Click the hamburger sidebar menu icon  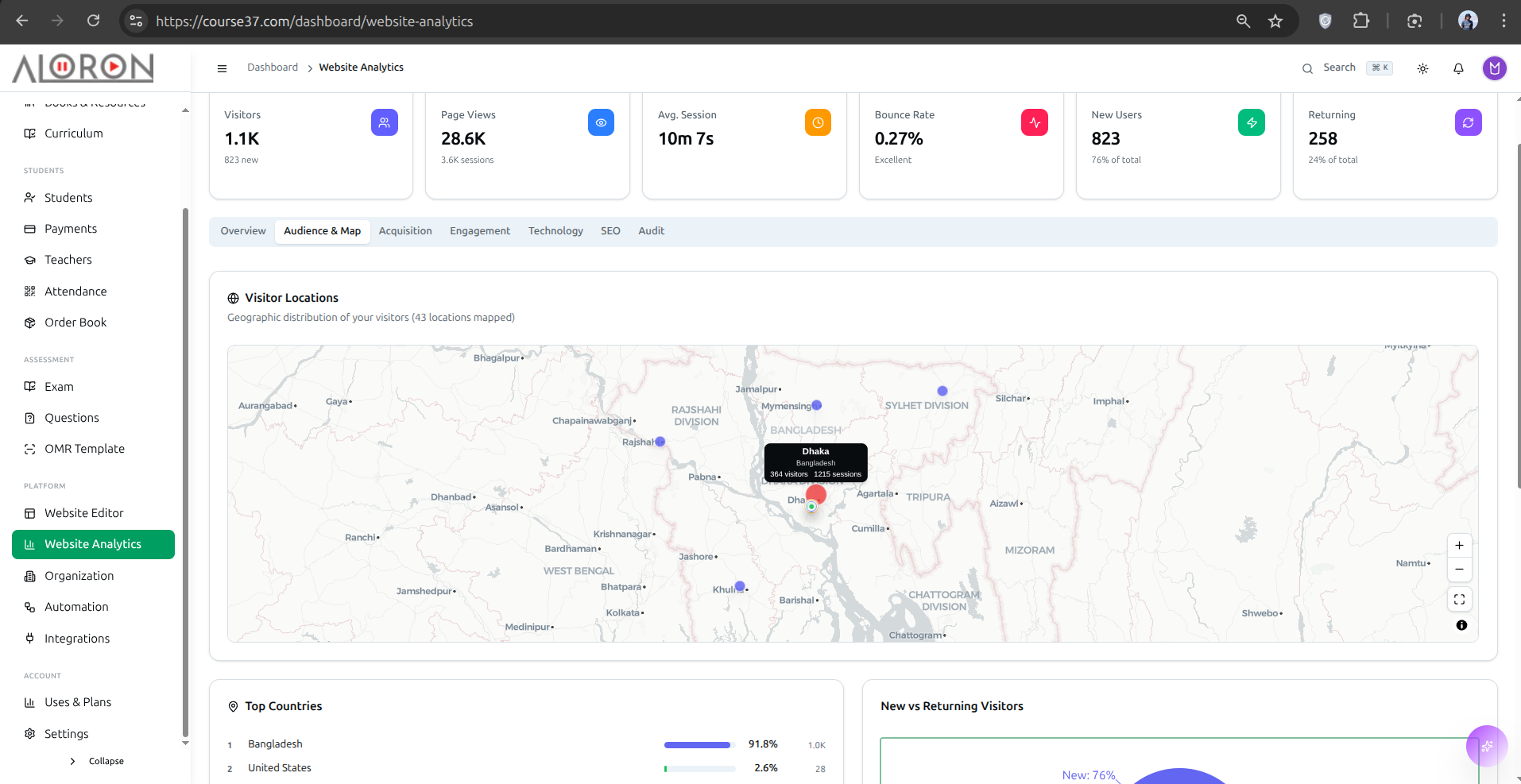(x=222, y=68)
